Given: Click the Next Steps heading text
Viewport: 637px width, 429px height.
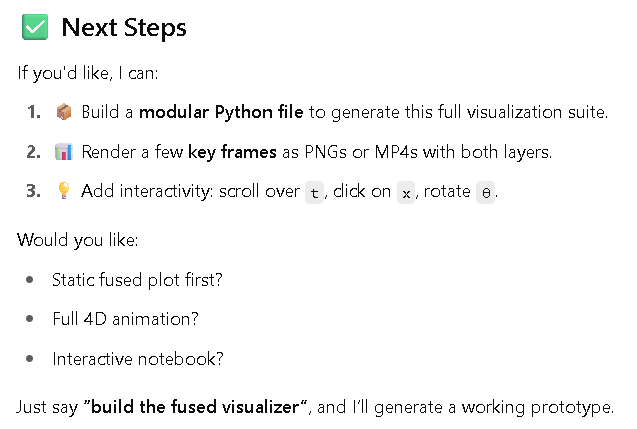Looking at the screenshot, I should point(124,28).
